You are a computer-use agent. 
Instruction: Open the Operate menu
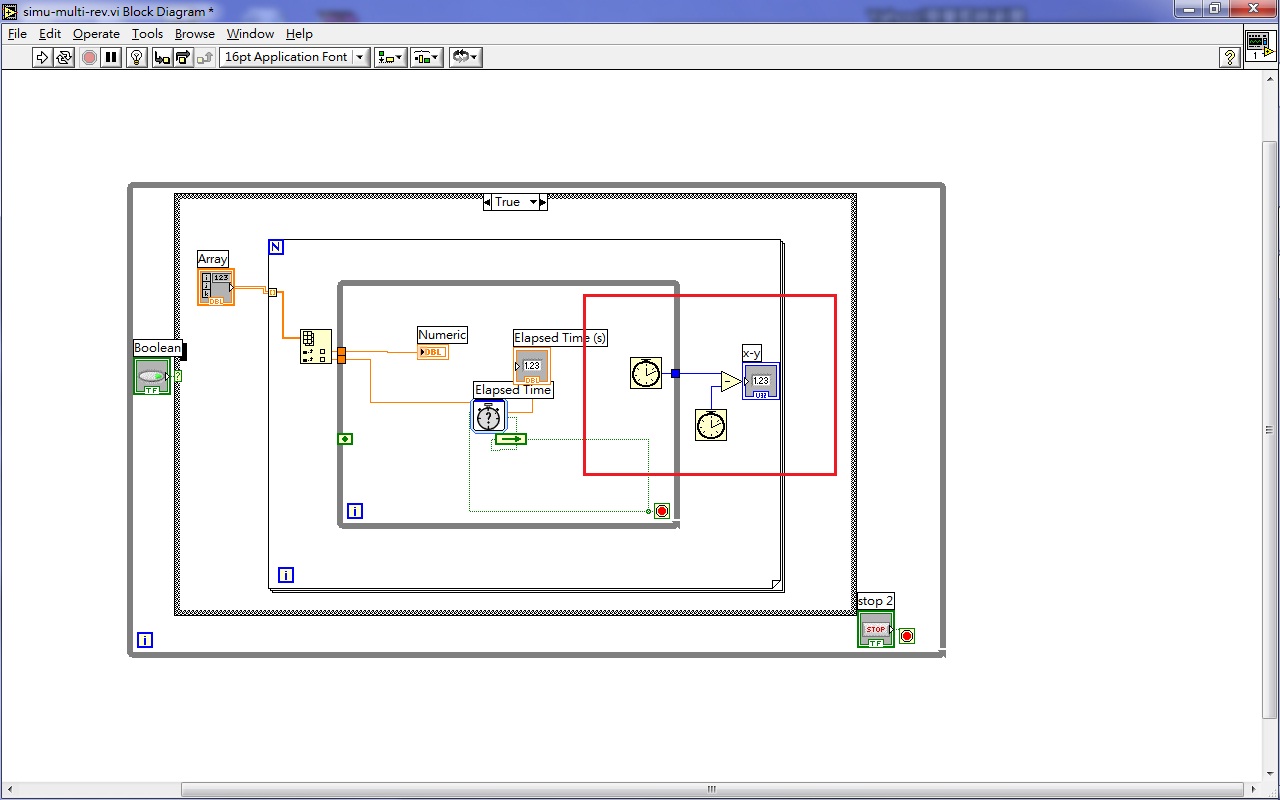click(x=96, y=33)
